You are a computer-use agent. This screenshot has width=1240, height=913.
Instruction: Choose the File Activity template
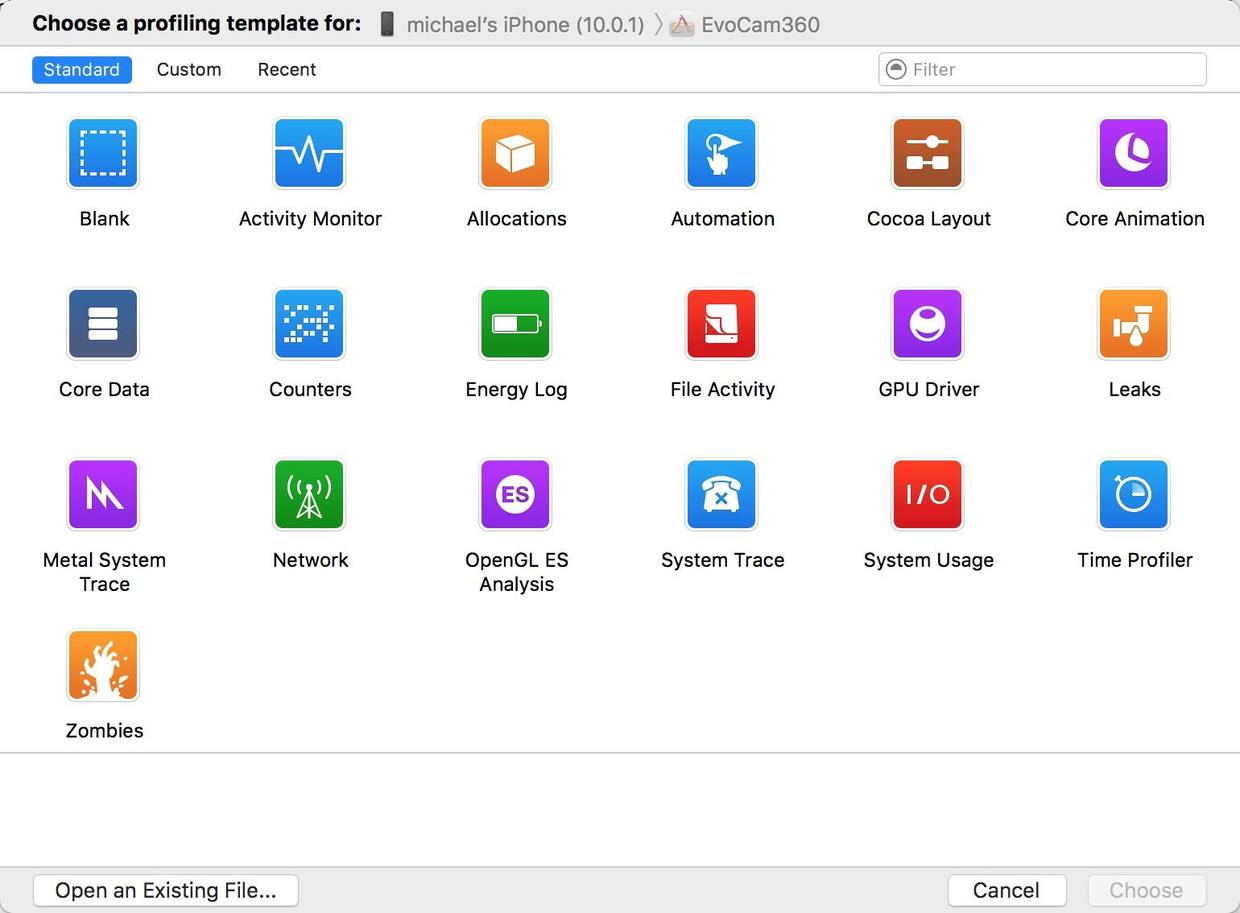[721, 324]
